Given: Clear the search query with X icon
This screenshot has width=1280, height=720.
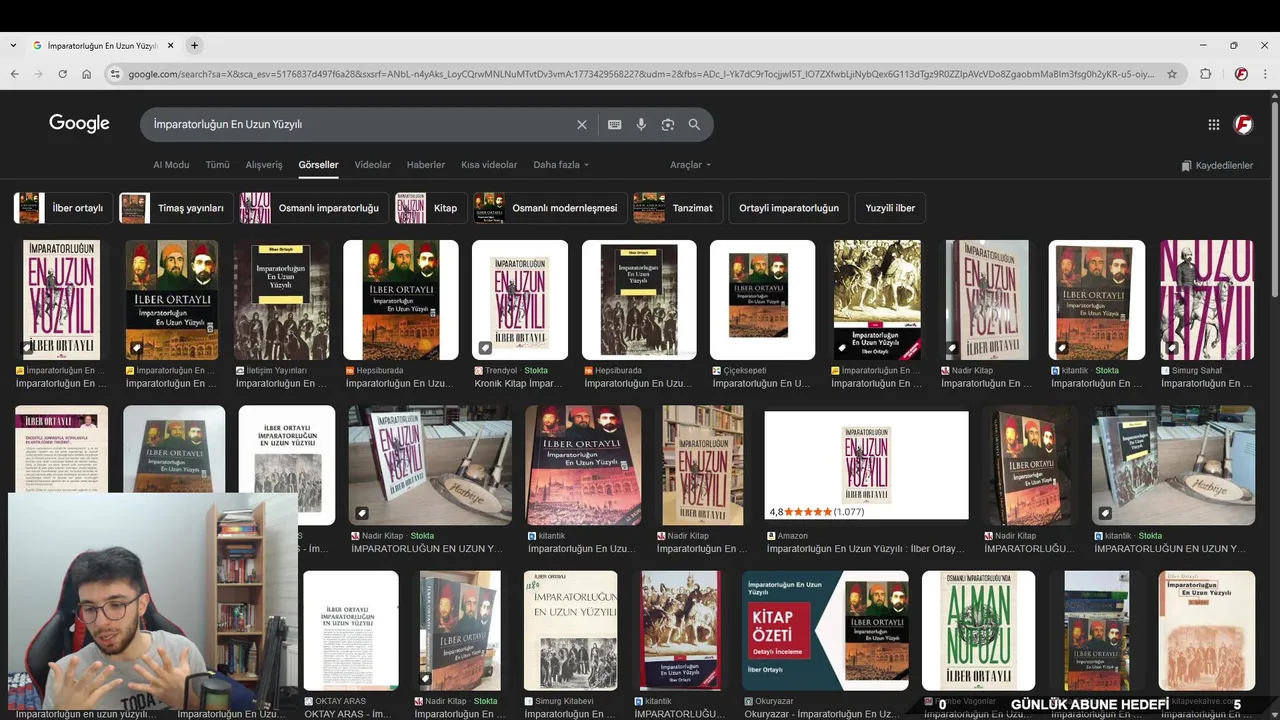Looking at the screenshot, I should [x=582, y=125].
